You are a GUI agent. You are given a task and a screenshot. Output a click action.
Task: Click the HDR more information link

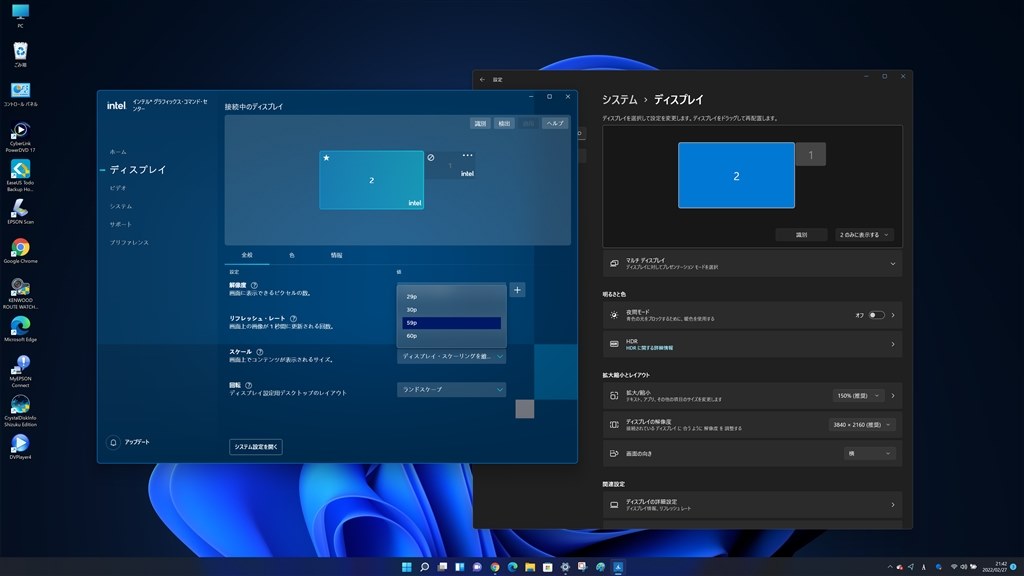(649, 348)
